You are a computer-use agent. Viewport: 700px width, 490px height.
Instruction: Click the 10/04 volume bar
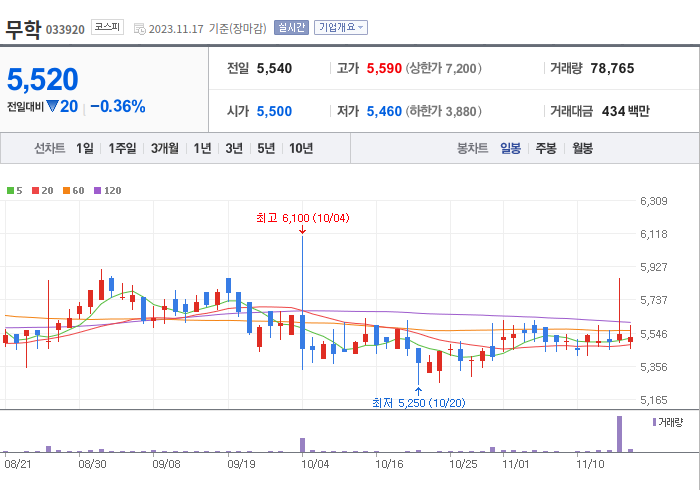302,445
